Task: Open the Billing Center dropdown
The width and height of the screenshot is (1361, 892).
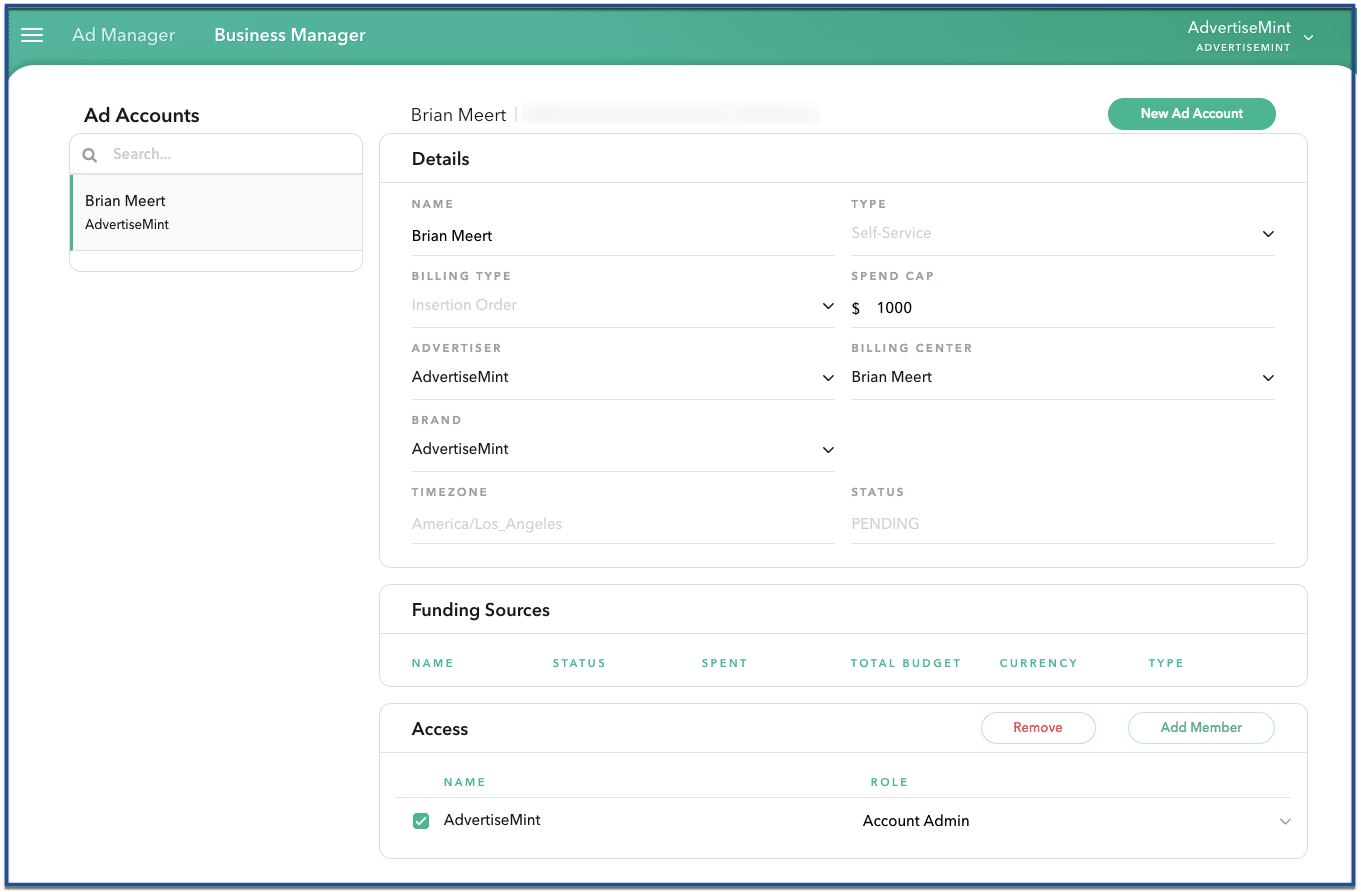Action: (1063, 377)
